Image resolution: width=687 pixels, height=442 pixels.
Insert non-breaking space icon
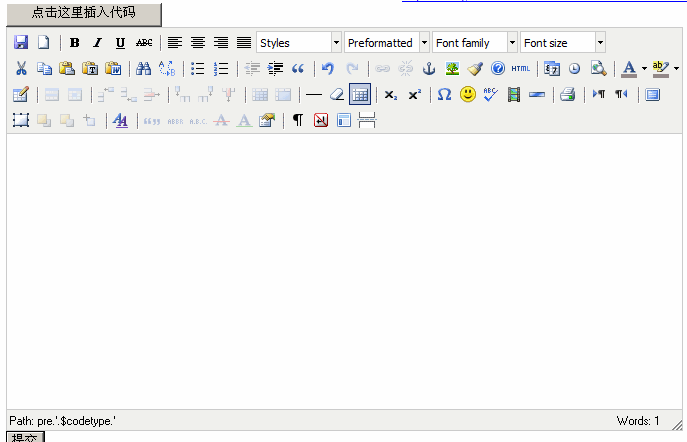(x=321, y=120)
